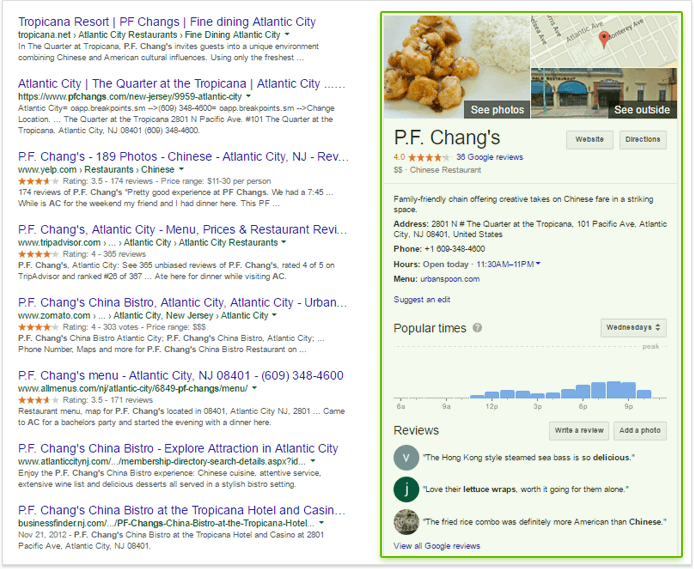Image resolution: width=694 pixels, height=569 pixels.
Task: Click the Popular times help question icon
Action: (477, 328)
